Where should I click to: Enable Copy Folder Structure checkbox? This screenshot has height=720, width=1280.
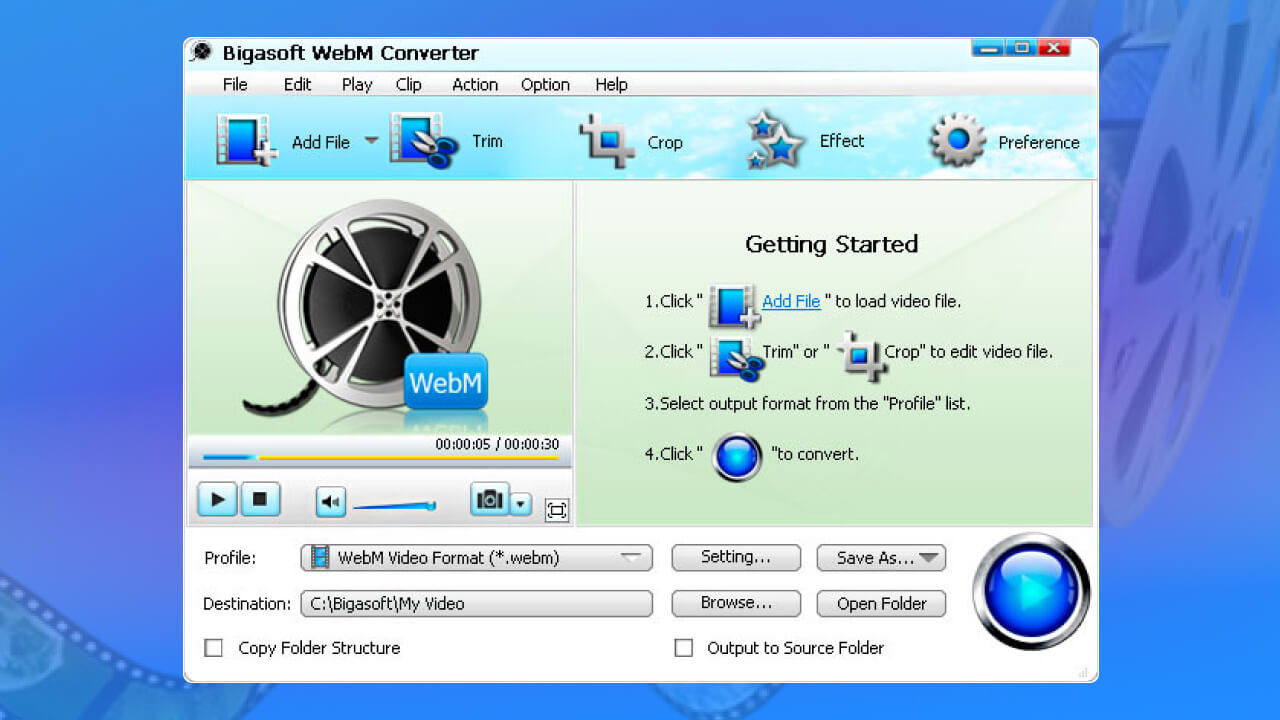point(214,648)
